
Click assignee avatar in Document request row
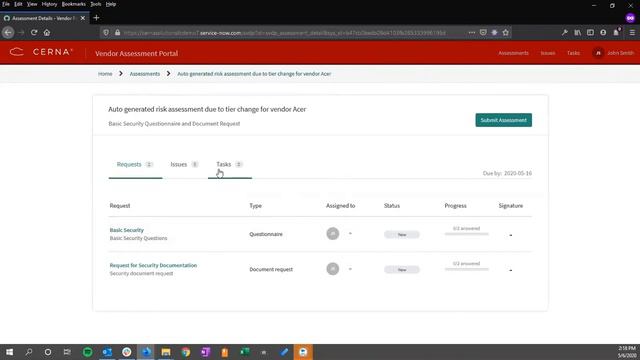[333, 269]
